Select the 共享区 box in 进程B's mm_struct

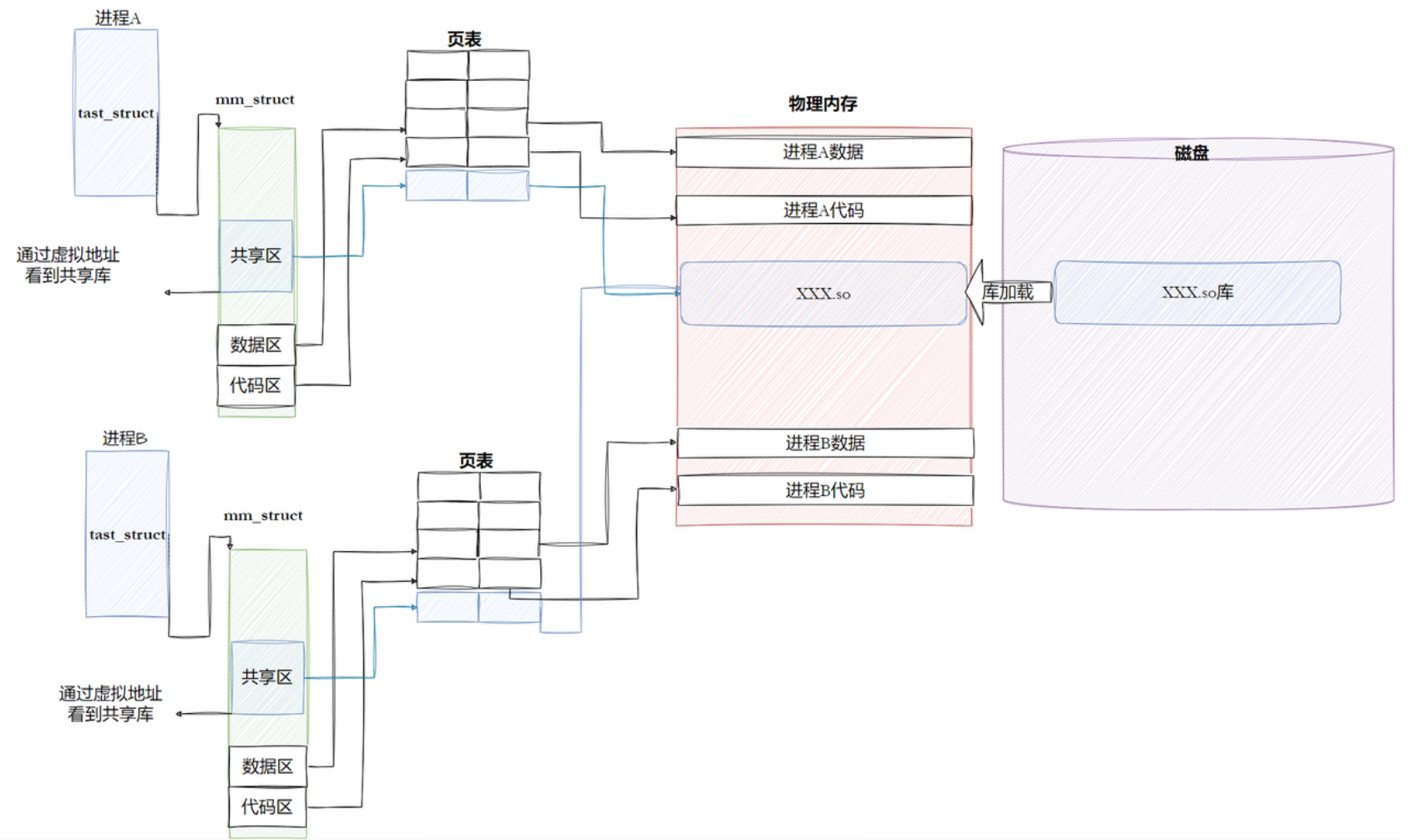(267, 677)
